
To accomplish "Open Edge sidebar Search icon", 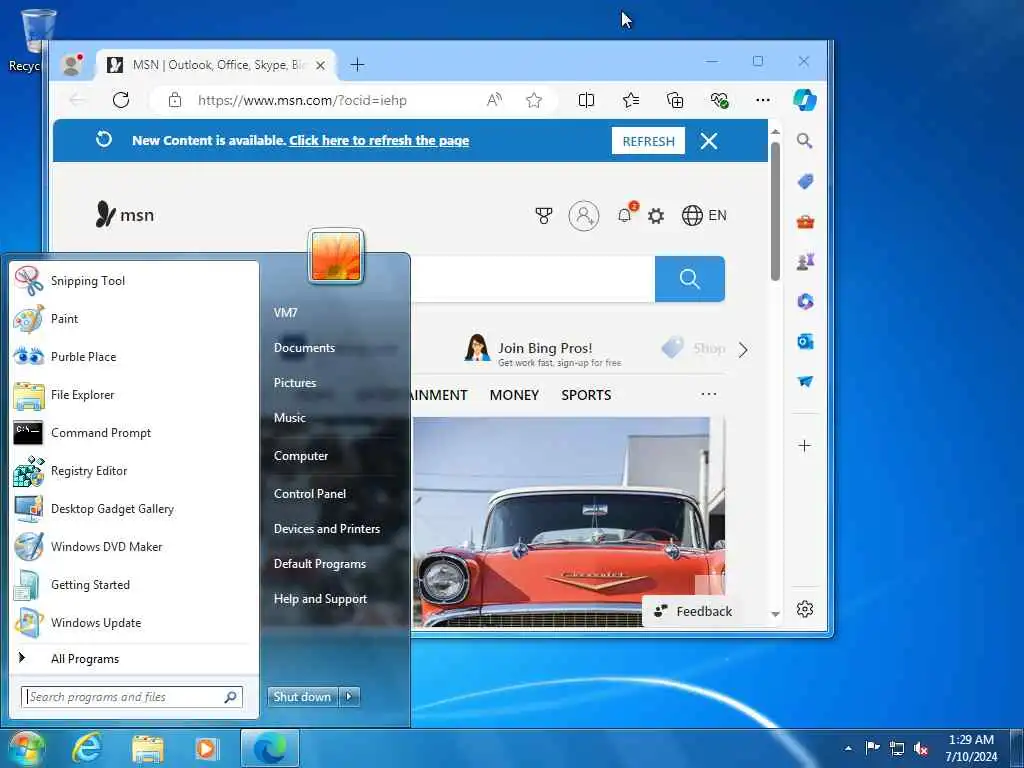I will pyautogui.click(x=805, y=140).
